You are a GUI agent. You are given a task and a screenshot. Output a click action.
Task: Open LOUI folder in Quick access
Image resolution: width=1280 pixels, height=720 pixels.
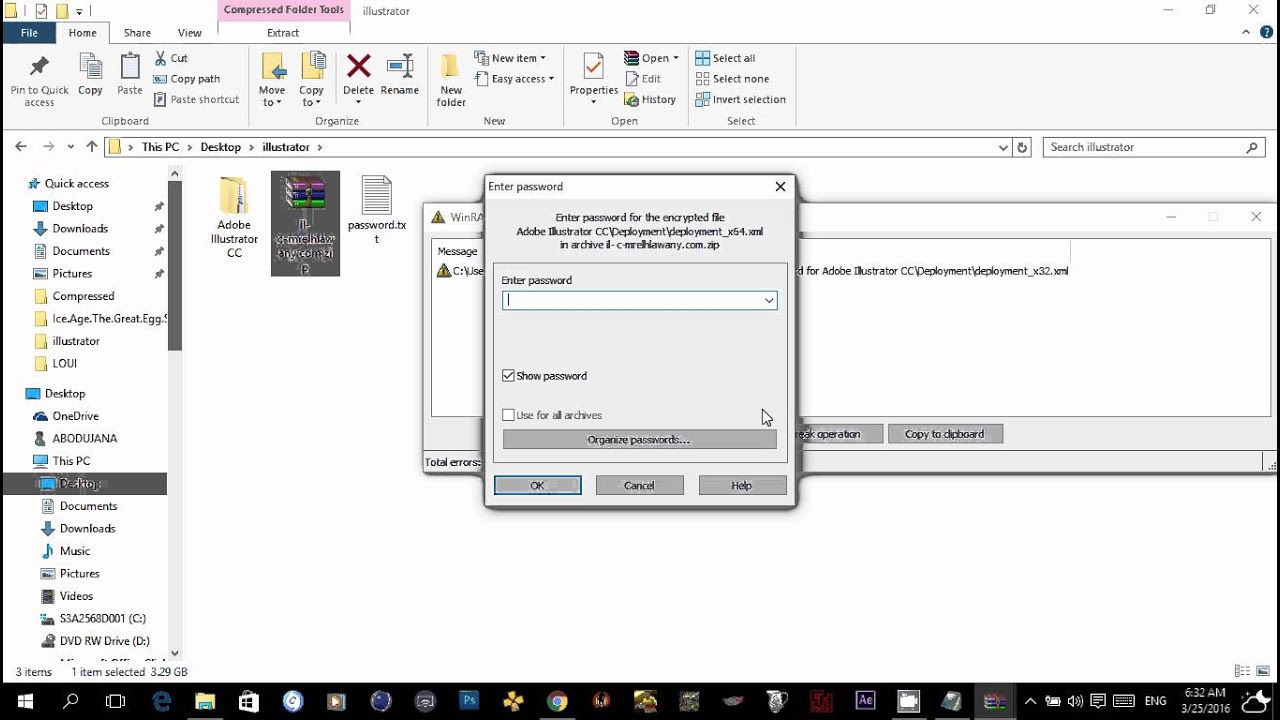click(64, 363)
